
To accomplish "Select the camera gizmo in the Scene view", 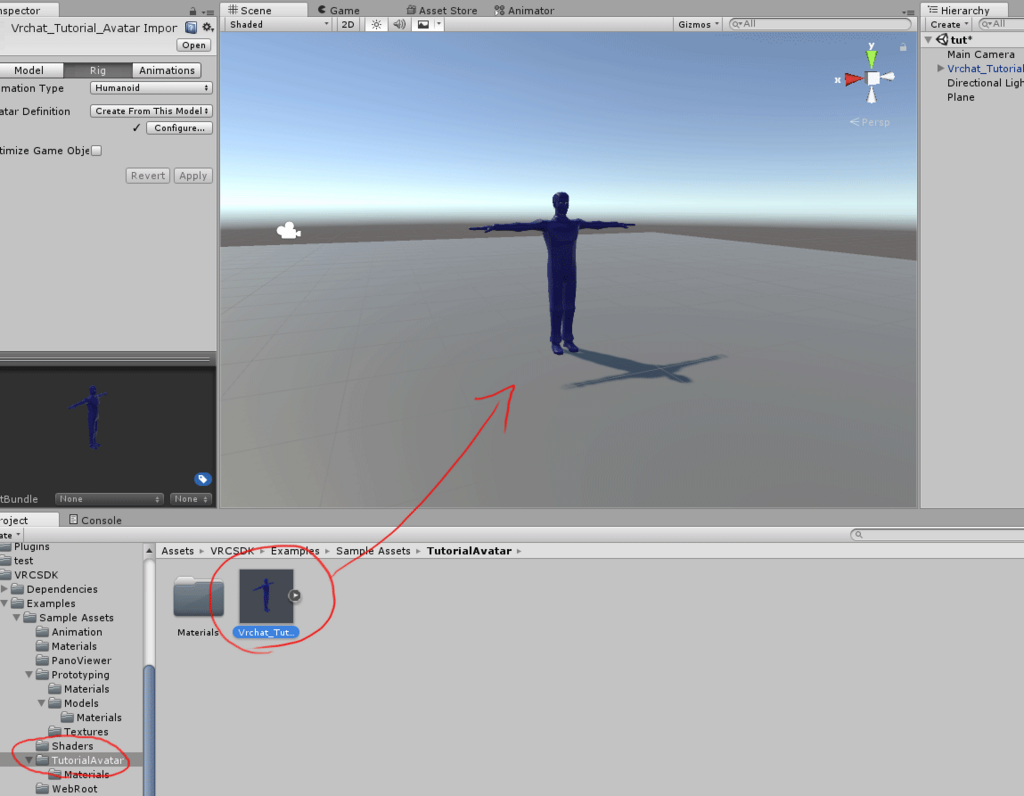I will pos(289,231).
